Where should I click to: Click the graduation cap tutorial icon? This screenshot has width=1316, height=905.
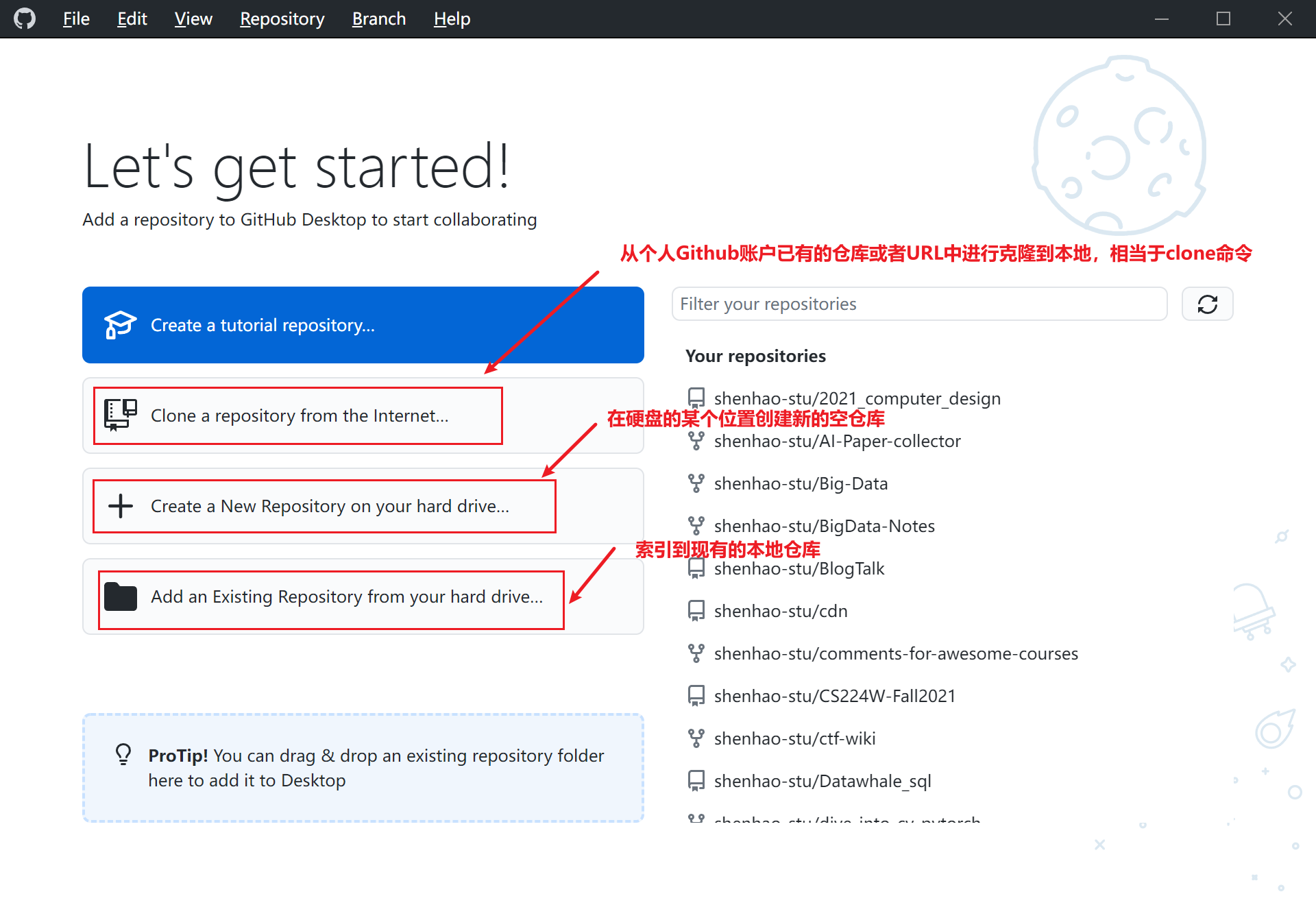click(x=120, y=325)
